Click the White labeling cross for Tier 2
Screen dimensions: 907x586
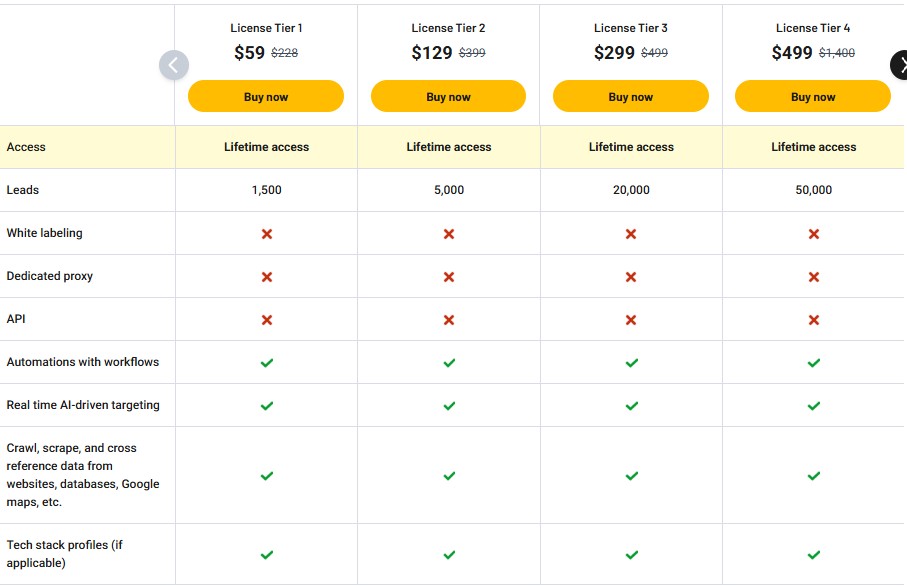(x=449, y=234)
